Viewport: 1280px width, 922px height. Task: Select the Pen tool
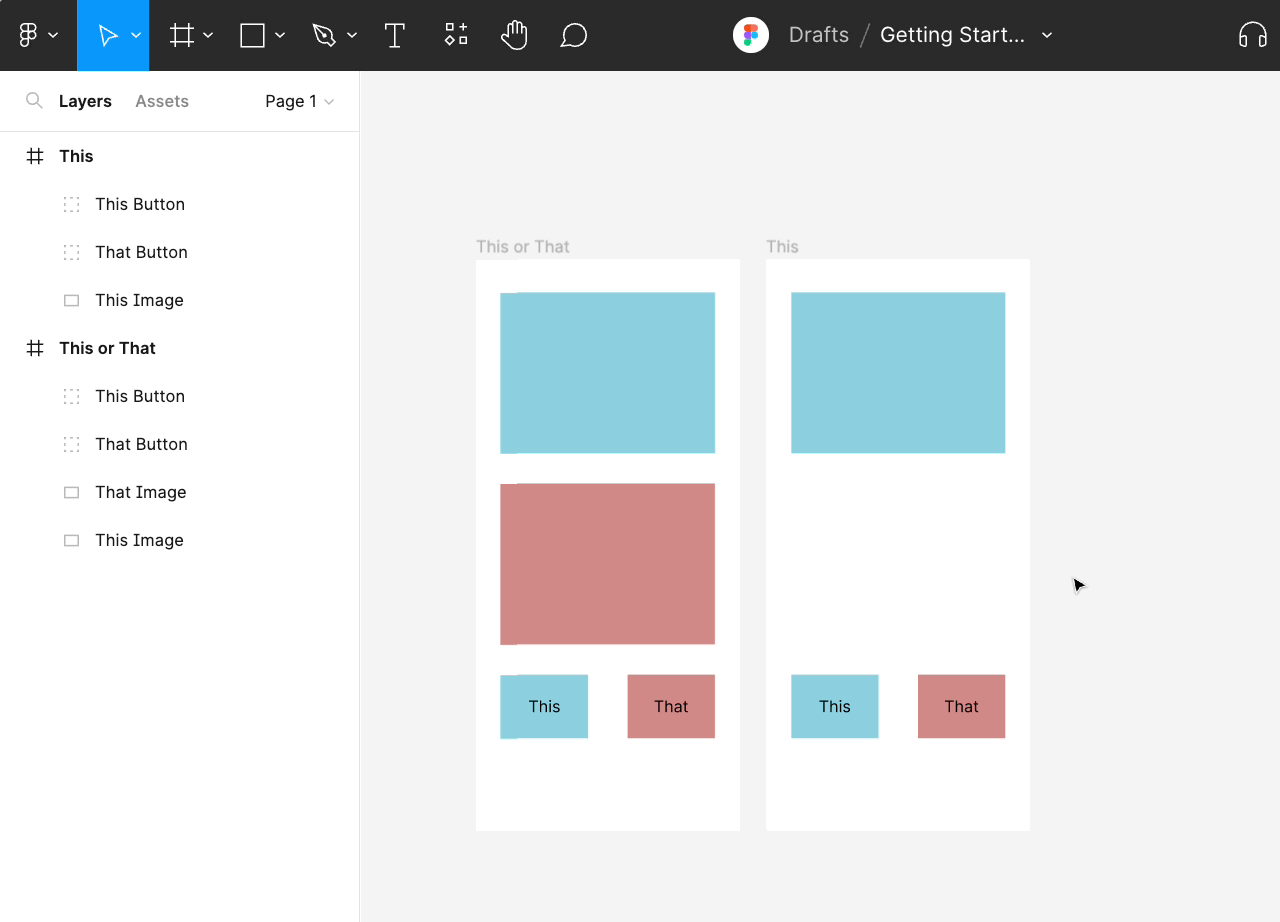[x=324, y=36]
